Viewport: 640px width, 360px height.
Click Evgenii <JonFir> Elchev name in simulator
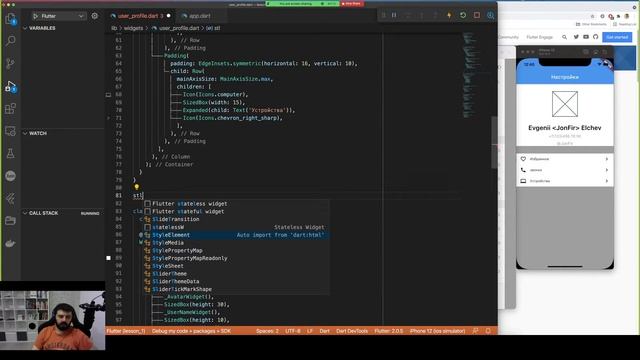coord(565,128)
